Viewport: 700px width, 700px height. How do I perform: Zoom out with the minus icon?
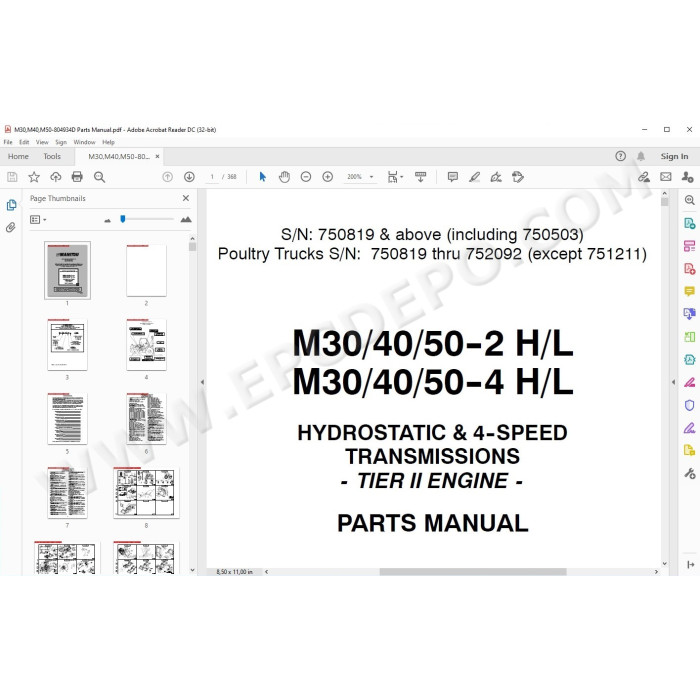(x=306, y=177)
